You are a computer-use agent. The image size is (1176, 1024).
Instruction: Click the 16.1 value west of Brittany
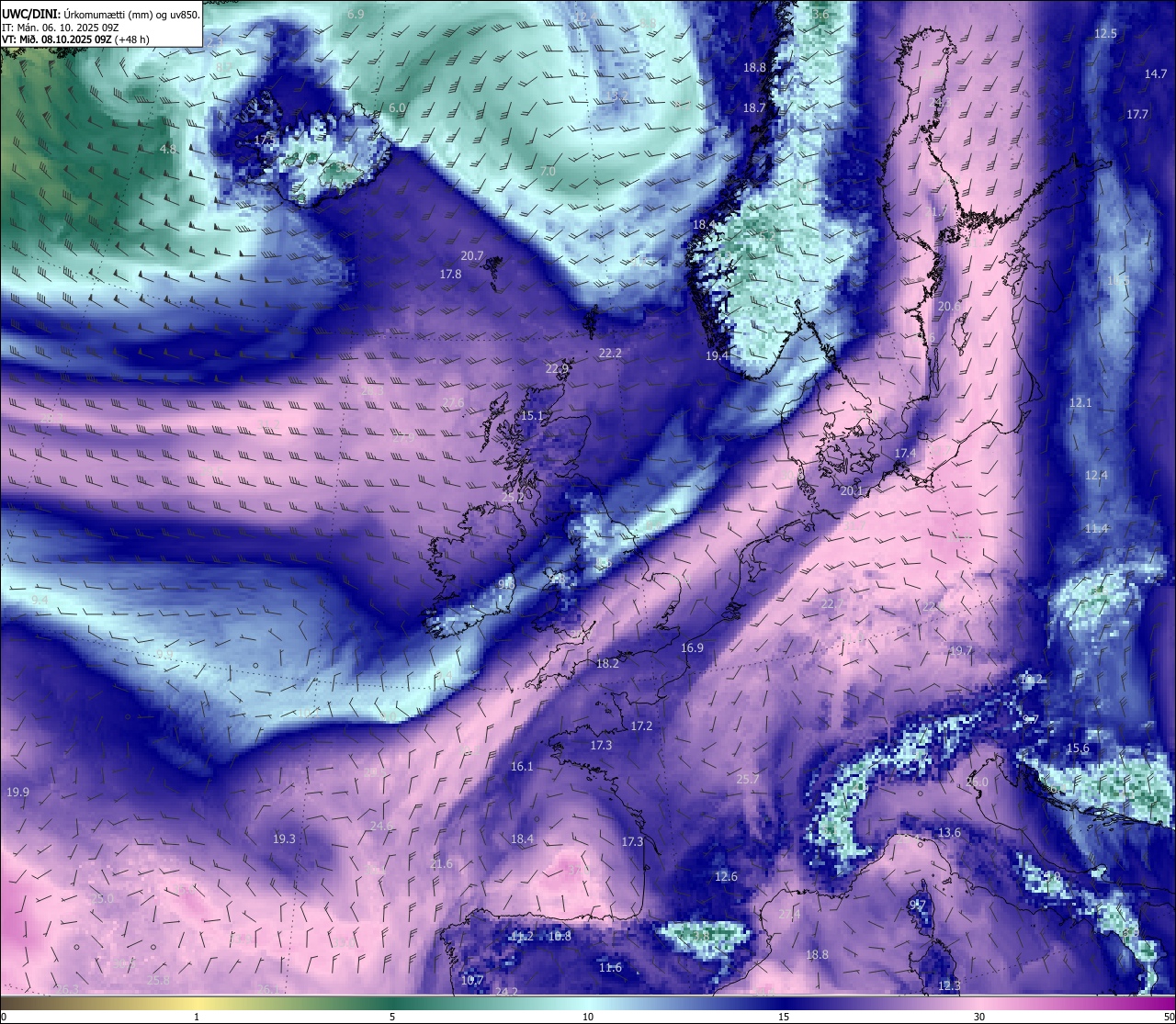522,766
